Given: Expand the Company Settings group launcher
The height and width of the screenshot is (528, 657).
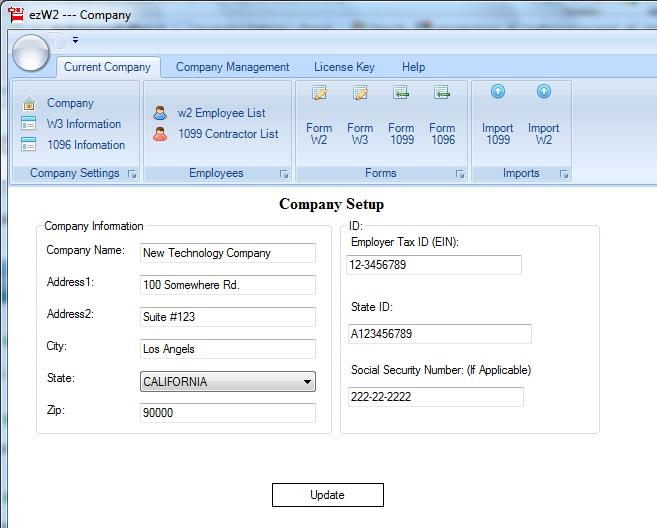Looking at the screenshot, I should tap(132, 174).
